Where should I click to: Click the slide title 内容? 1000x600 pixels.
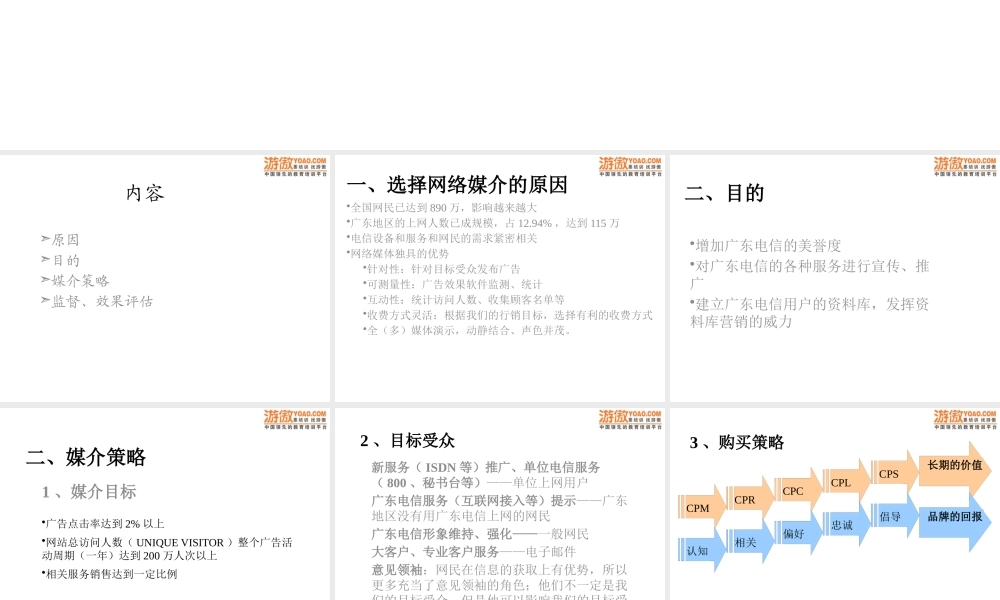click(145, 193)
